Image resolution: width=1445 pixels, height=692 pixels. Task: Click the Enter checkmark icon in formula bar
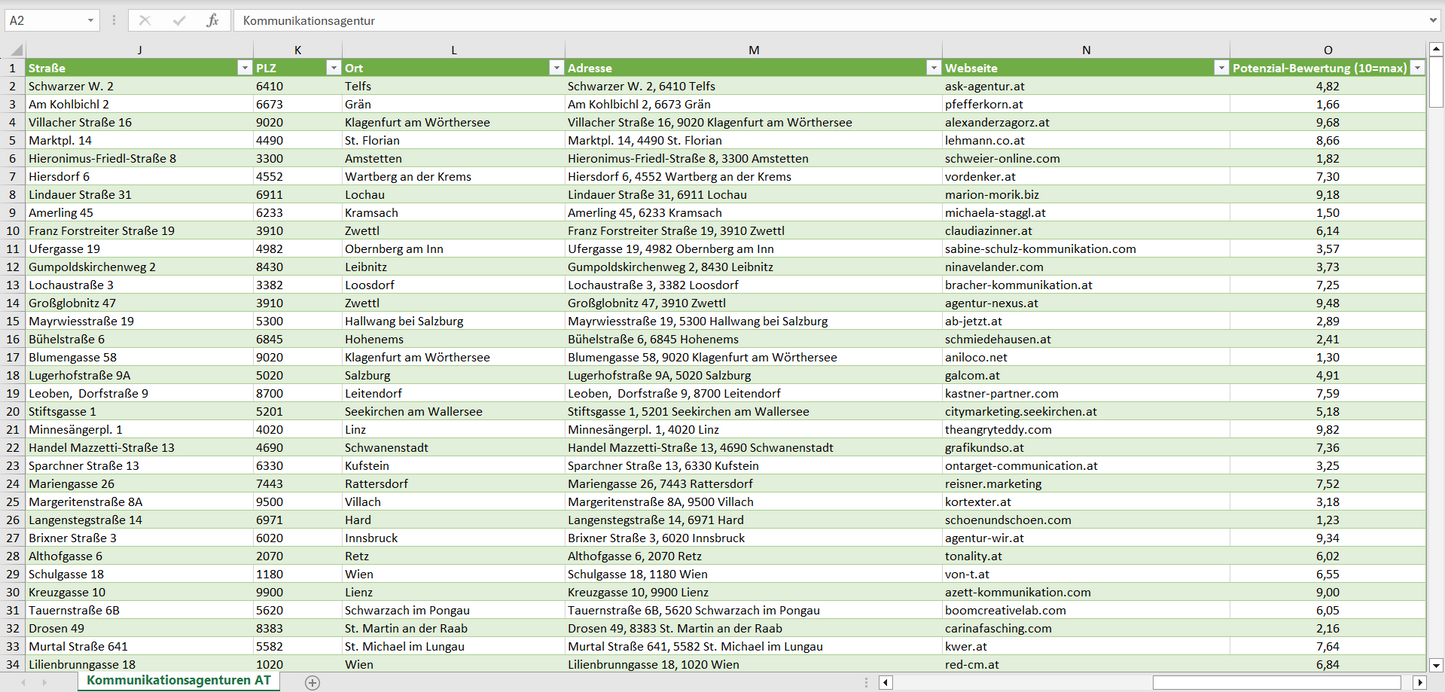point(179,20)
